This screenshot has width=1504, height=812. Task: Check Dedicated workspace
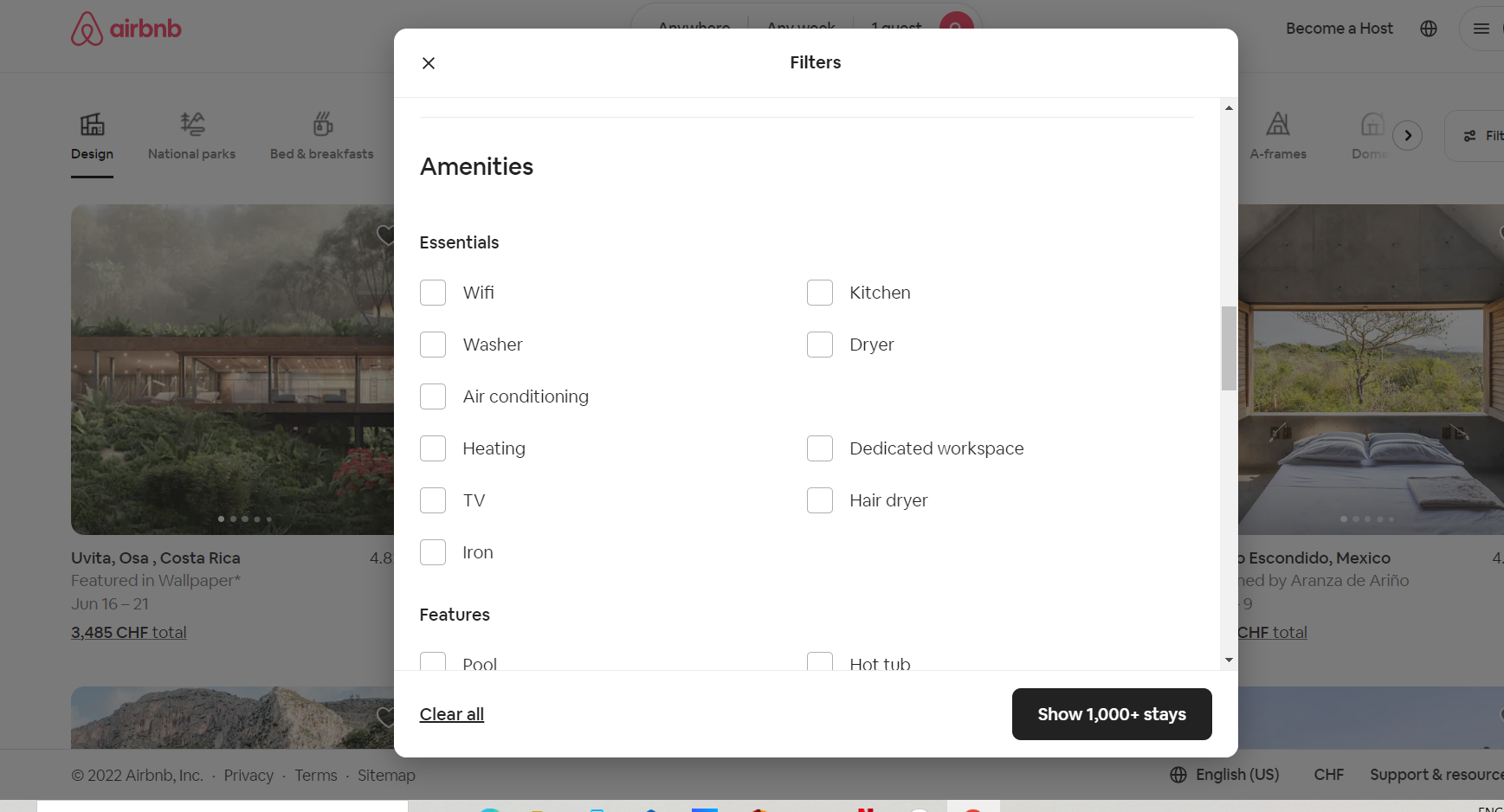tap(820, 448)
